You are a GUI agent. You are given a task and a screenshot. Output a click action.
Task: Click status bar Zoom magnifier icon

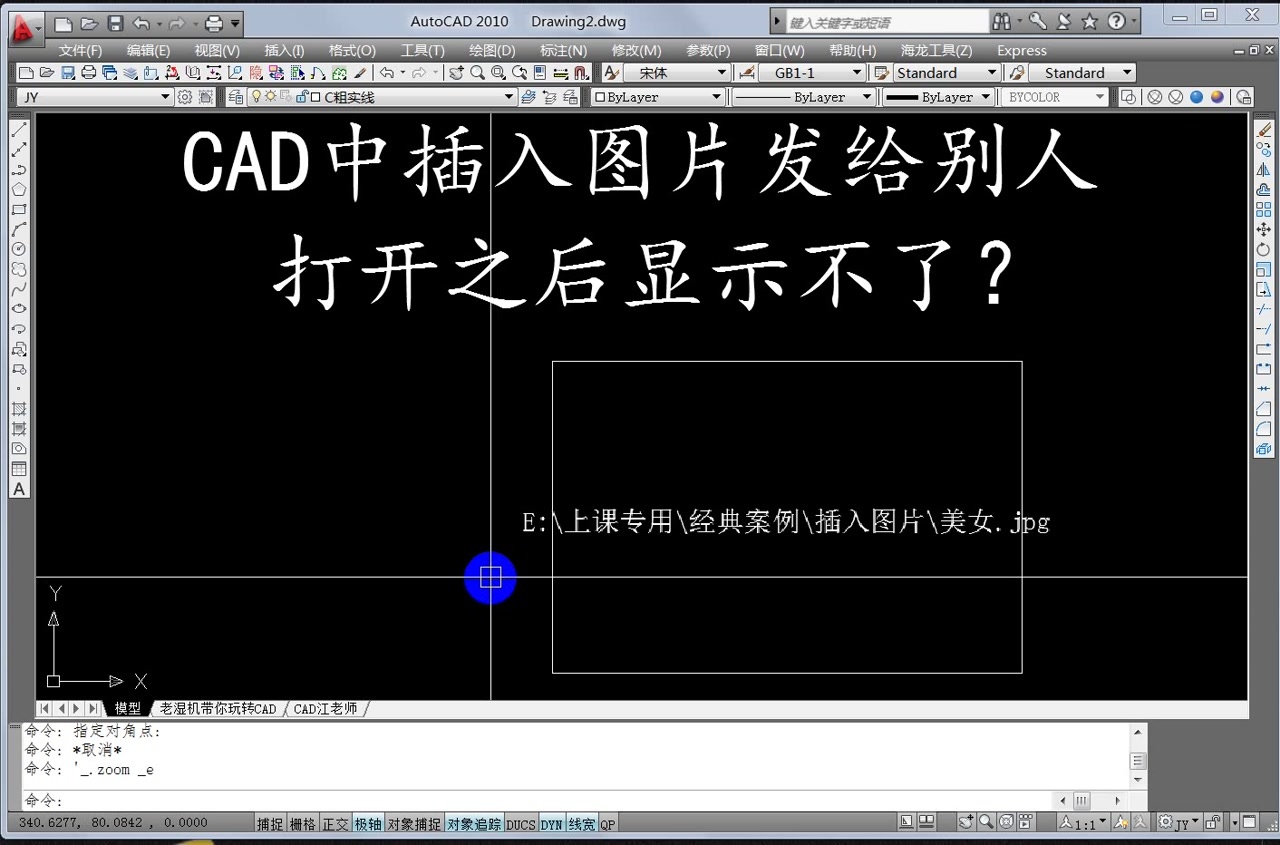986,822
